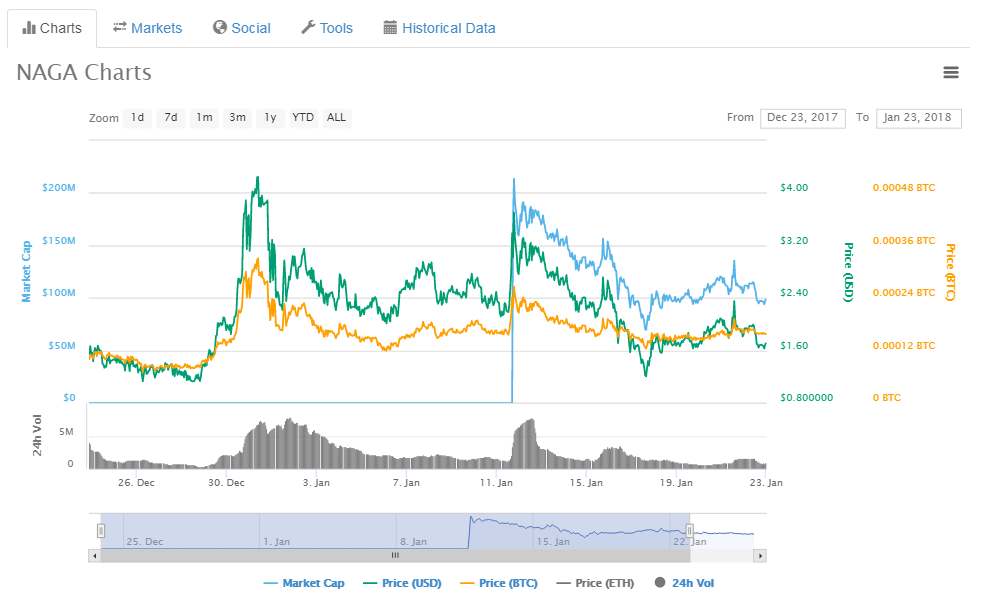Click the exchange arrows icon beside Markets
Screen dimensions: 985x595
[119, 27]
